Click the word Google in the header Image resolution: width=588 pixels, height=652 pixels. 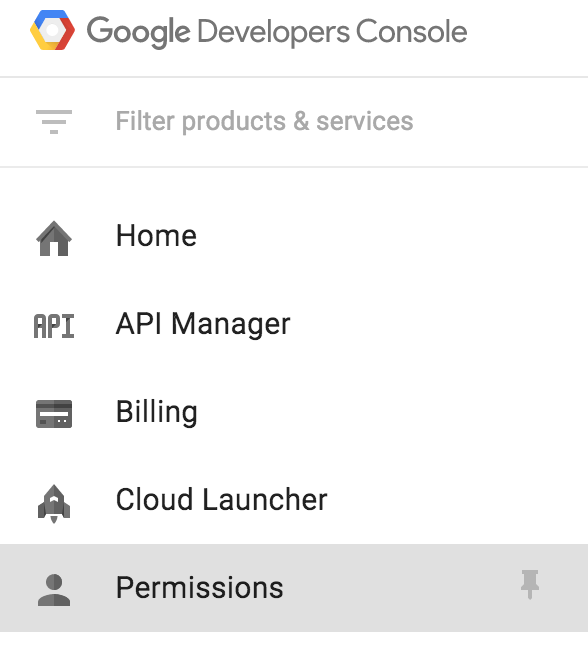coord(138,32)
